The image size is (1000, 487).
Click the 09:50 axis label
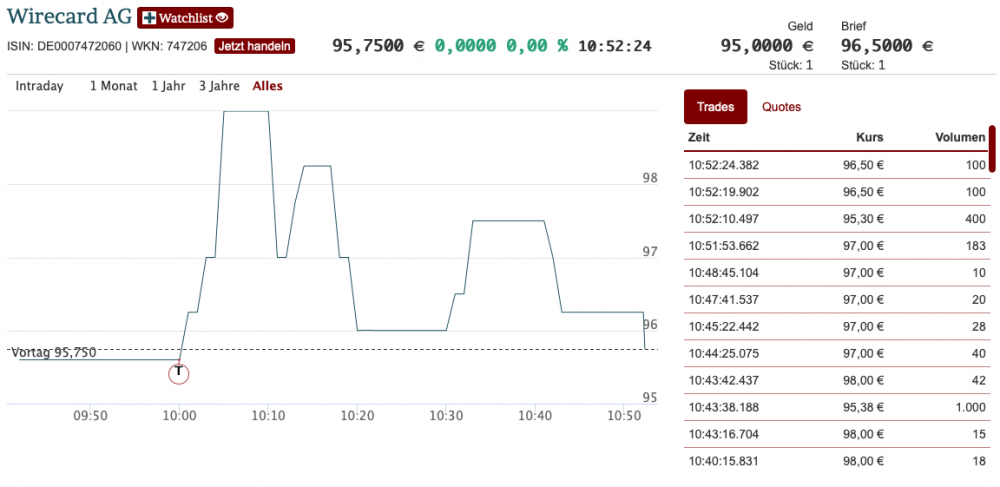pos(89,416)
